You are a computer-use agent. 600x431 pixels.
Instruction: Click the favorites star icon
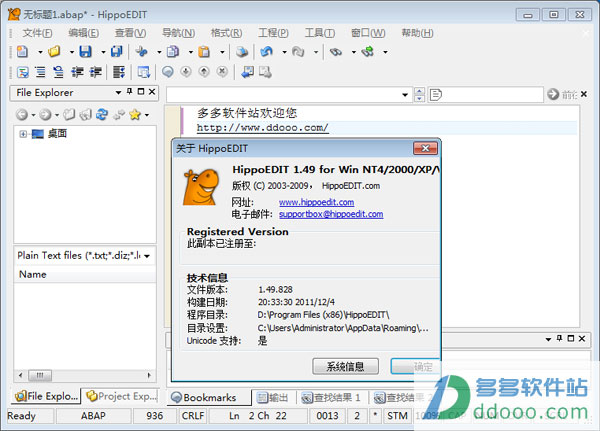click(135, 114)
